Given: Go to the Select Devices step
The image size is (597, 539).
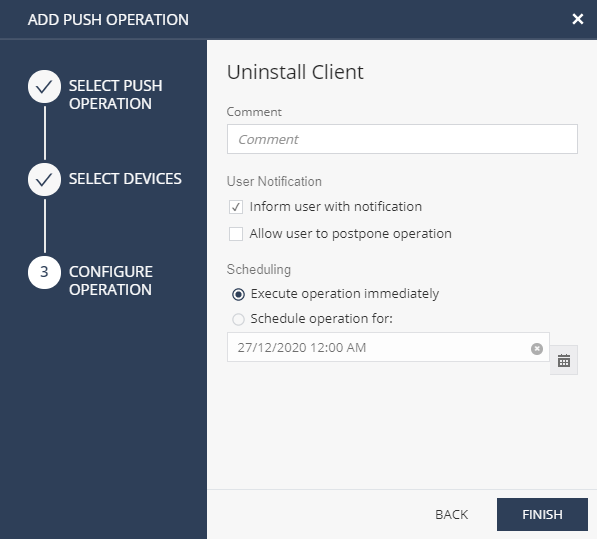Looking at the screenshot, I should point(125,179).
